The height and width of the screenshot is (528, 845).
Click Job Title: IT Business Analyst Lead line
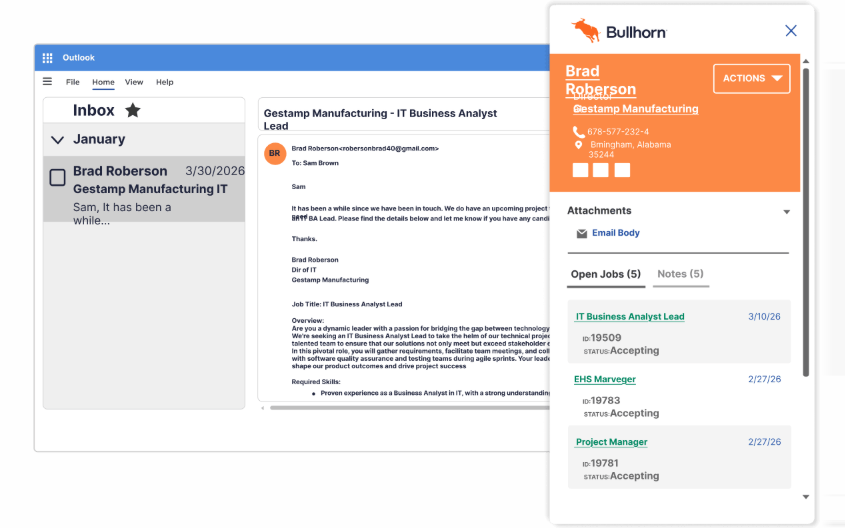tap(347, 304)
